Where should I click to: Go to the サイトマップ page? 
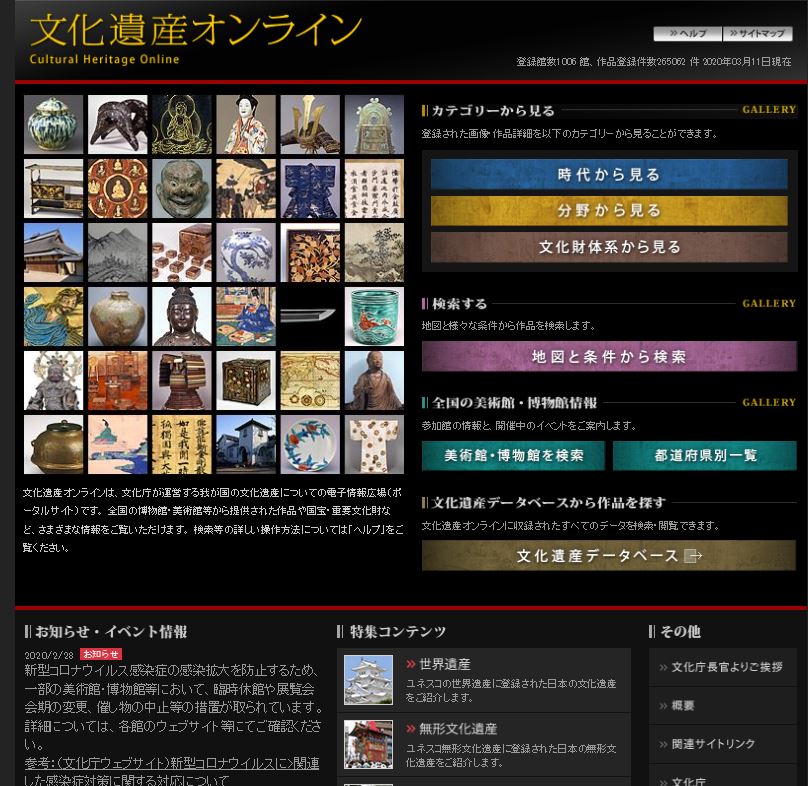tap(757, 34)
